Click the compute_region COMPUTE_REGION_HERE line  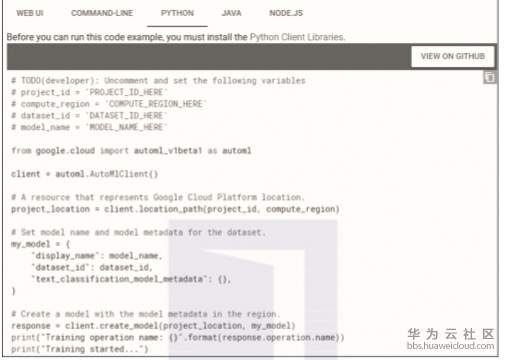(109, 104)
